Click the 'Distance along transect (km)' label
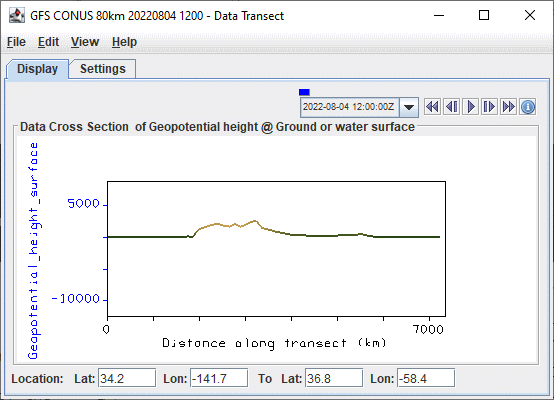The image size is (554, 400). click(x=274, y=343)
